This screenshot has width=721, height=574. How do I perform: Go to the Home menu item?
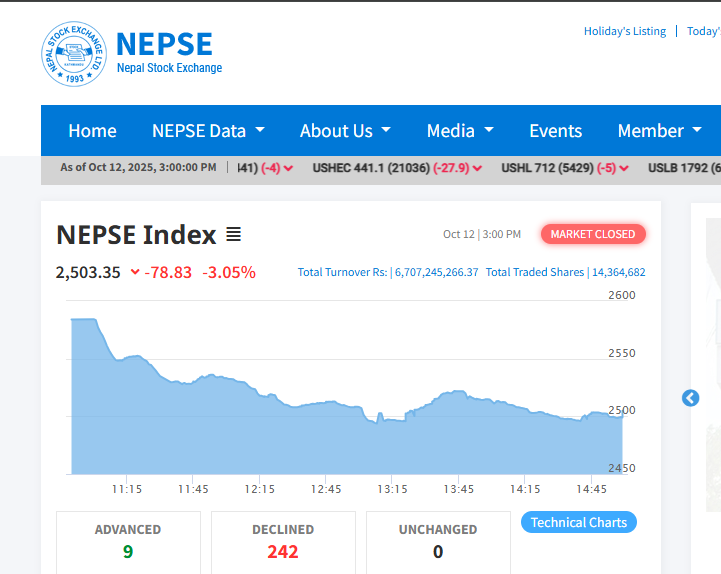(x=92, y=131)
